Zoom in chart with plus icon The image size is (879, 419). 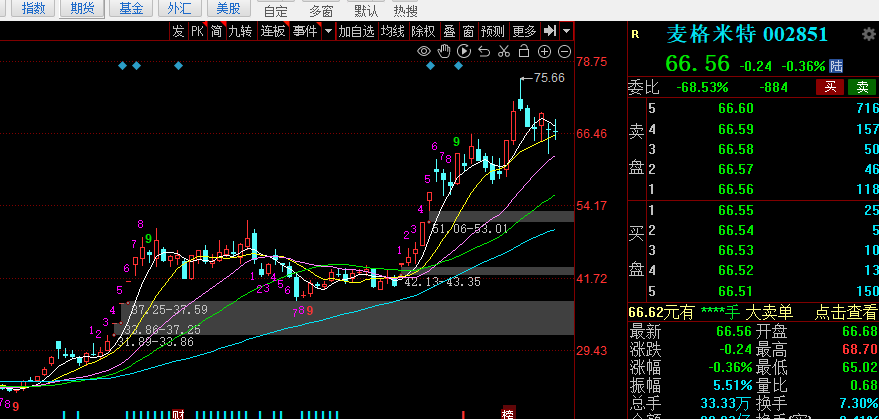(x=544, y=52)
